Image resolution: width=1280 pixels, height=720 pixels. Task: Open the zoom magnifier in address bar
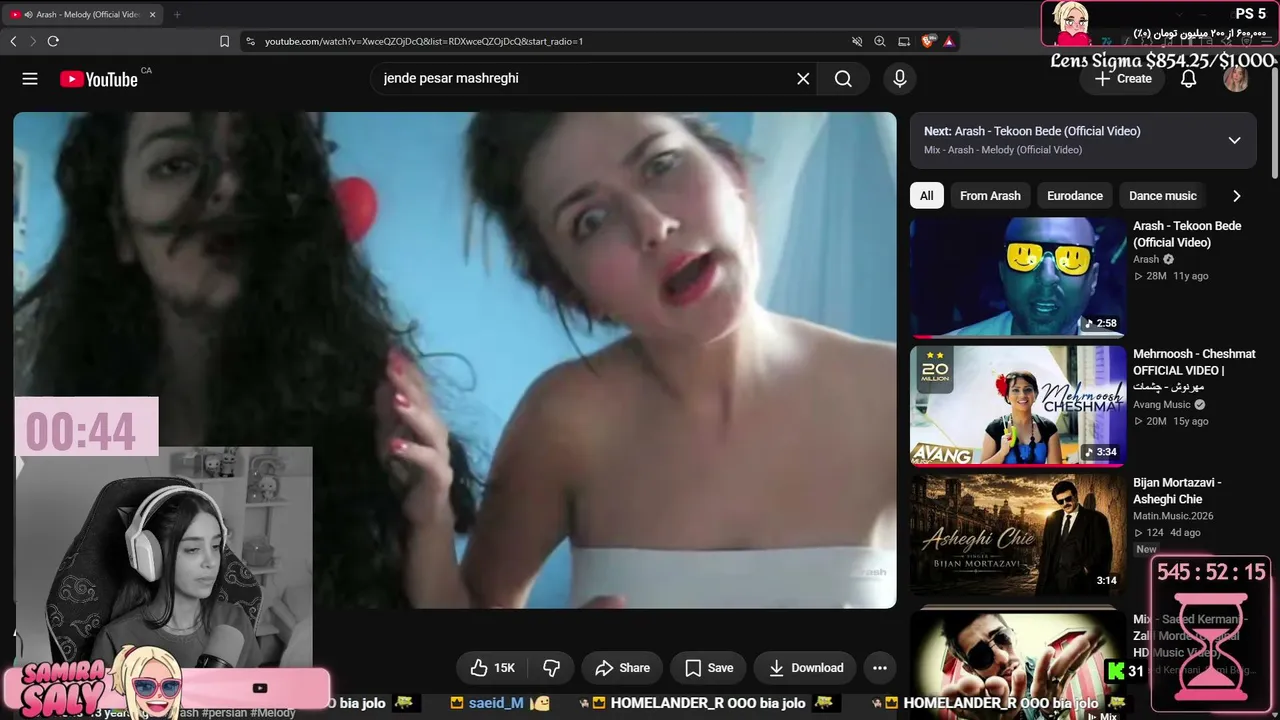point(880,41)
